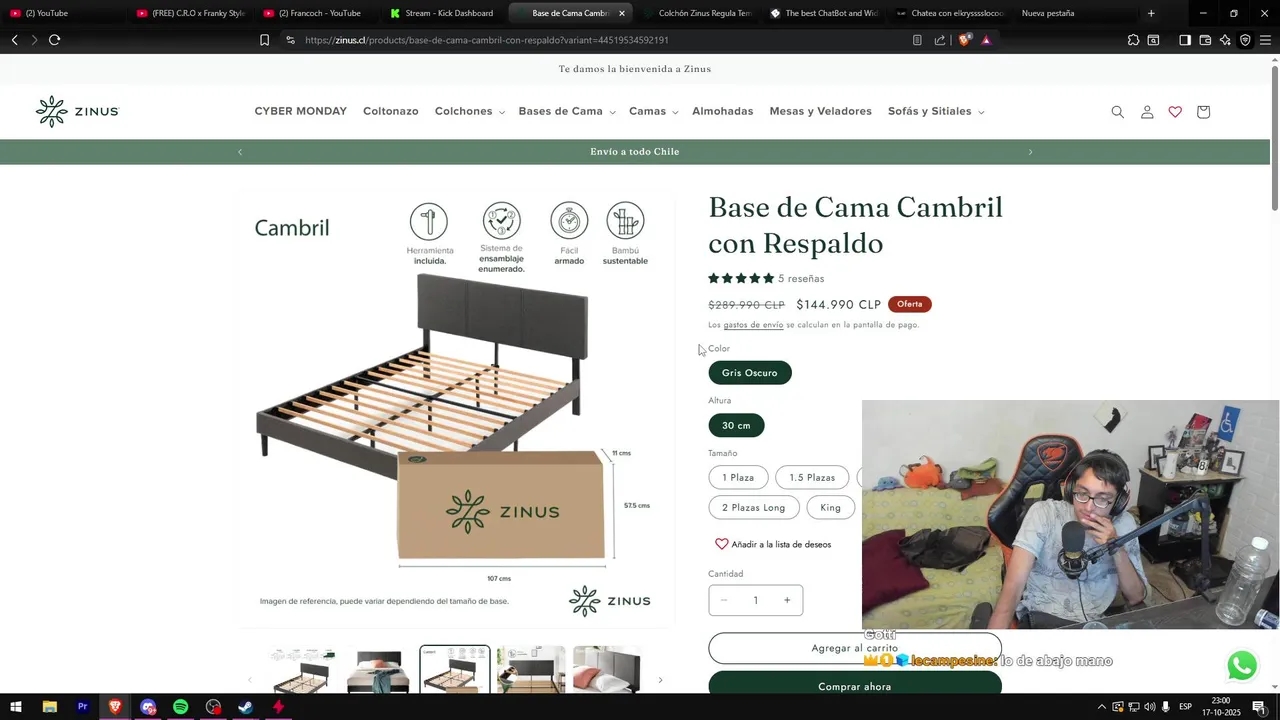This screenshot has width=1280, height=720.
Task: Open the shopping cart icon
Action: (1203, 112)
